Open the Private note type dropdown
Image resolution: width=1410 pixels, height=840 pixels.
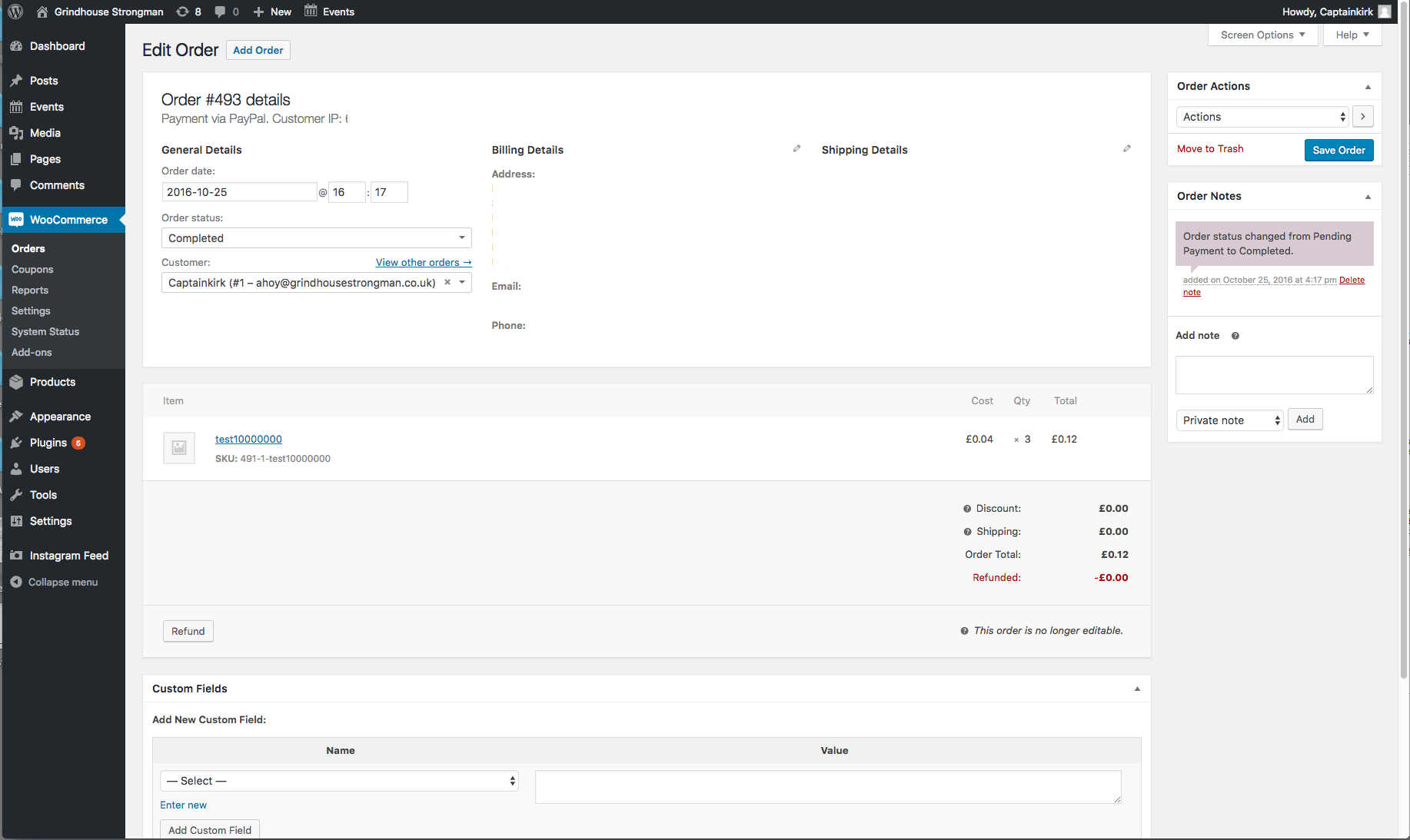[1229, 420]
